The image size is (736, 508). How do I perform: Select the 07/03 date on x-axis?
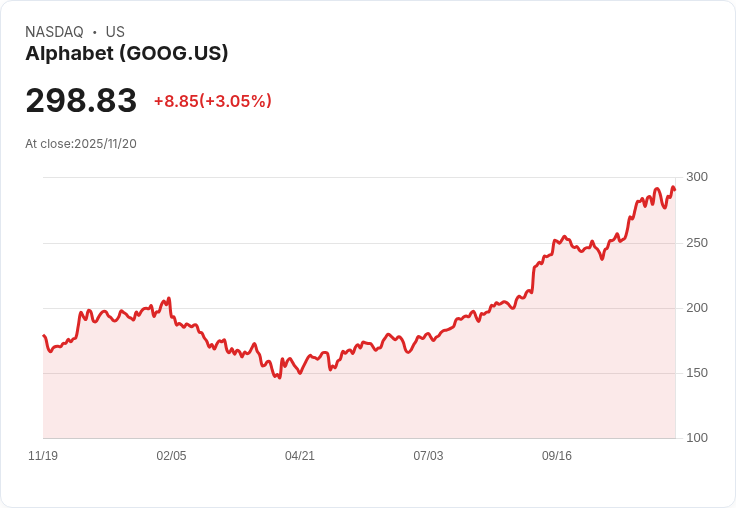(x=428, y=456)
